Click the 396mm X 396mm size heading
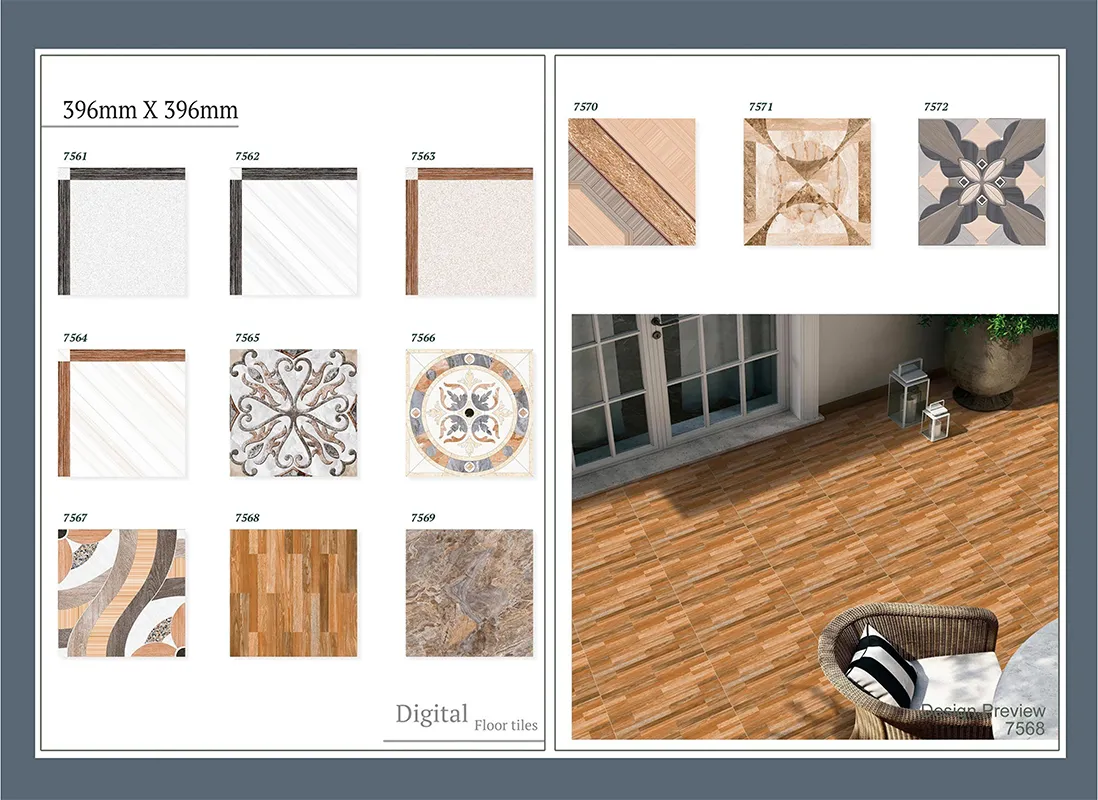The height and width of the screenshot is (800, 1098). point(150,110)
